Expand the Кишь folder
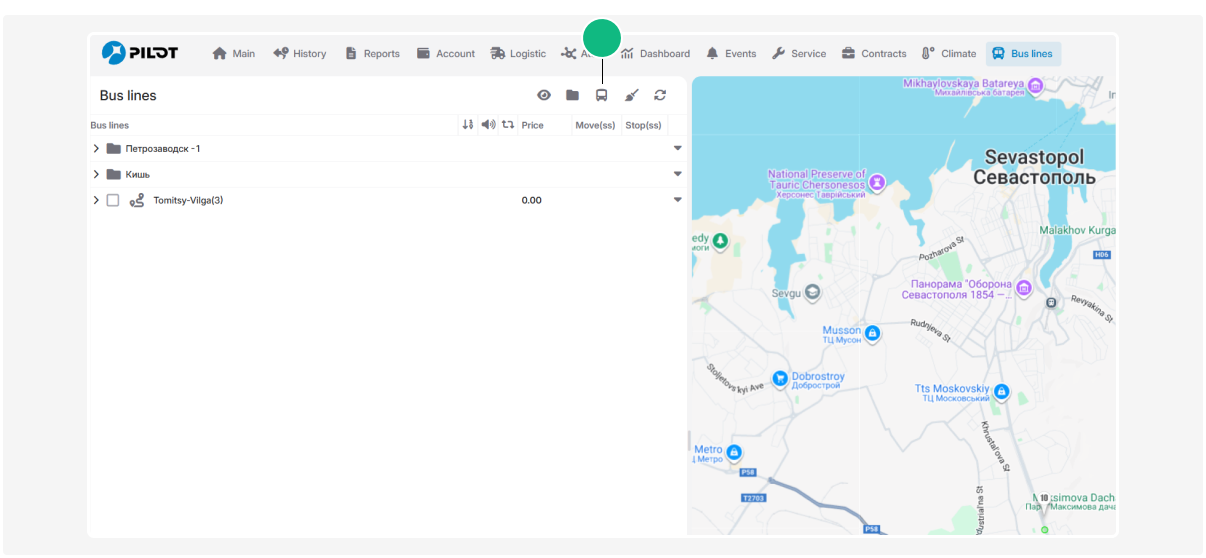The width and height of the screenshot is (1206, 558). click(x=96, y=174)
